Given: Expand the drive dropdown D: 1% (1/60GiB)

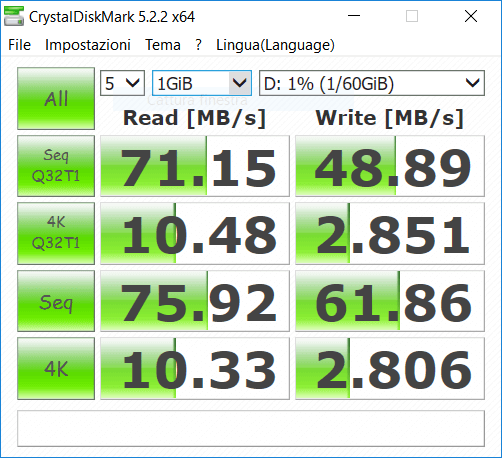Looking at the screenshot, I should (372, 83).
